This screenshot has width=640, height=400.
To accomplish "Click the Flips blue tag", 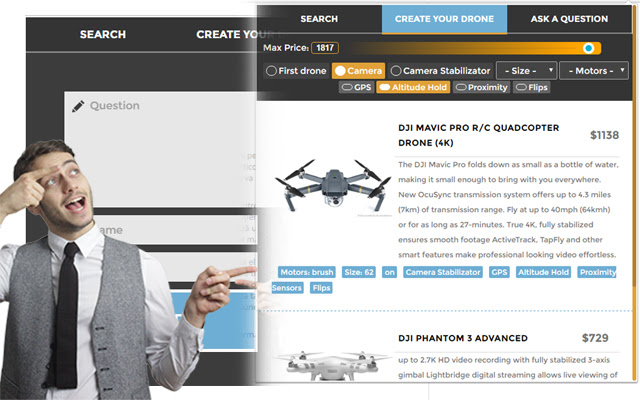I will pos(321,288).
